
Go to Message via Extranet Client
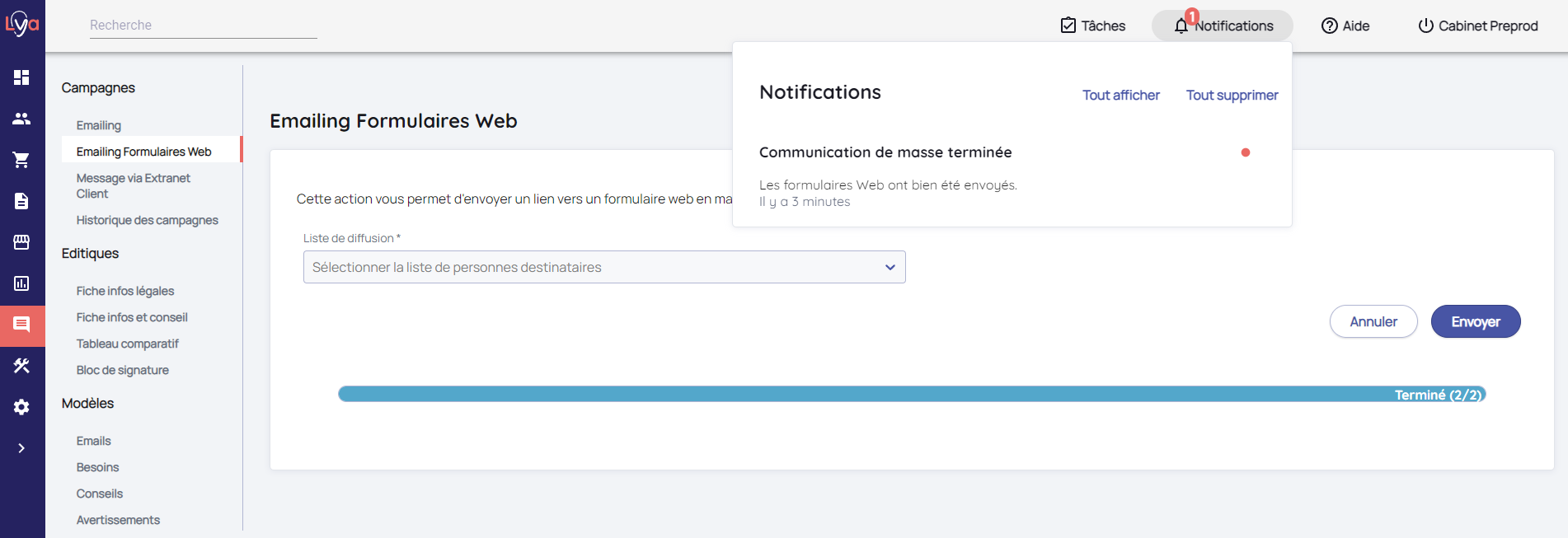[133, 185]
